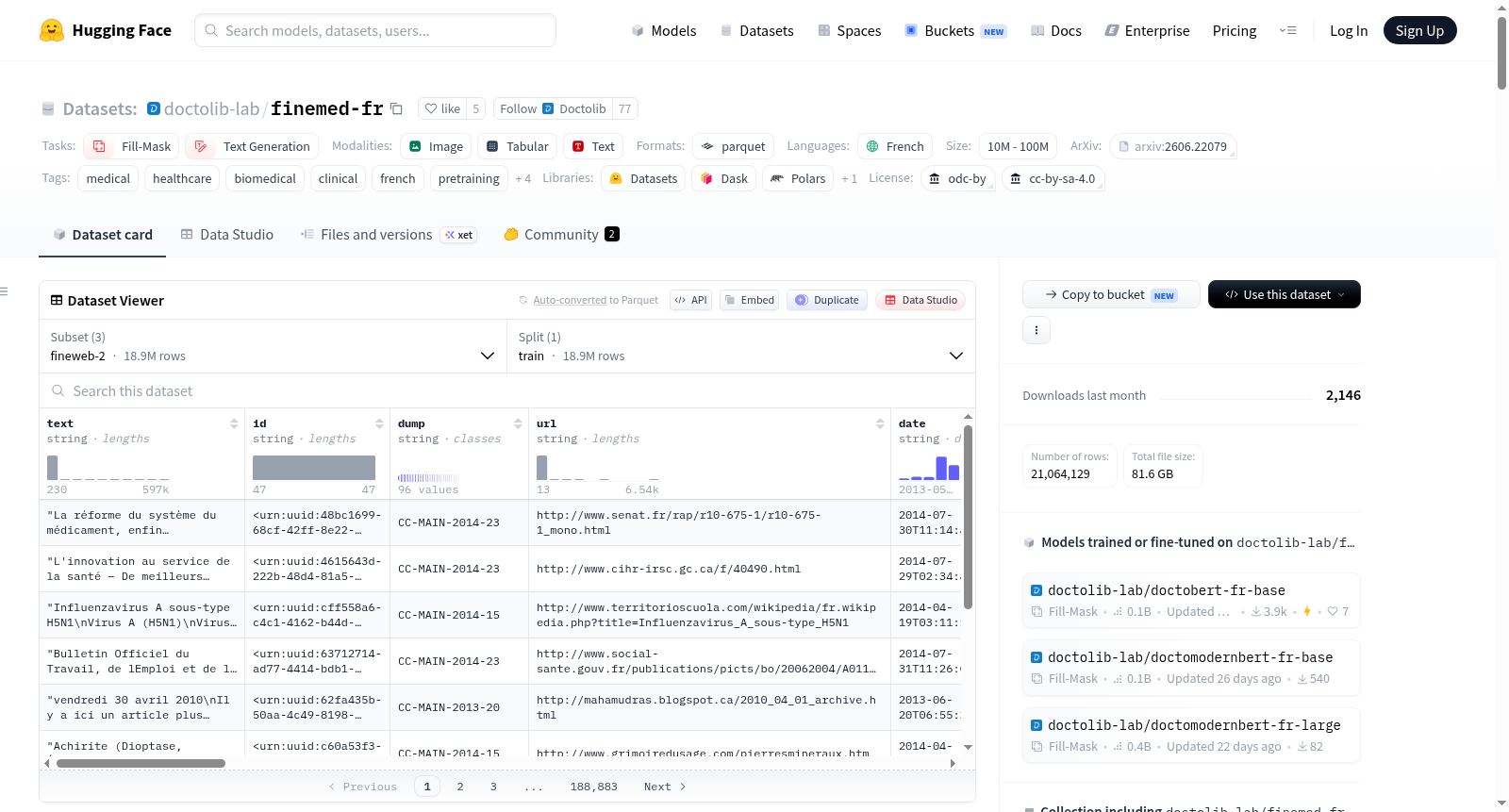Viewport: 1509px width, 812px height.
Task: Open the Dataset card tab
Action: [103, 235]
